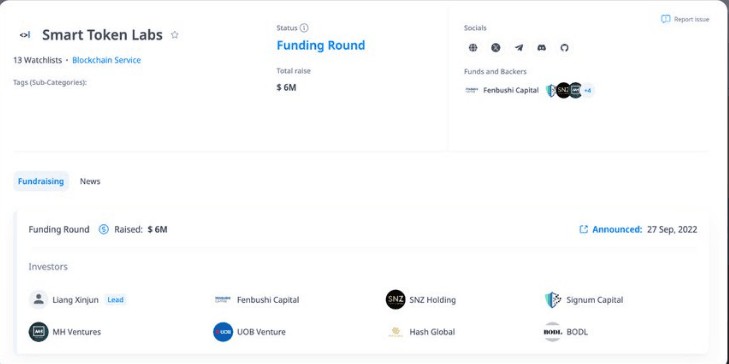Click the Status info circle icon
This screenshot has height=364, width=729.
coord(304,28)
